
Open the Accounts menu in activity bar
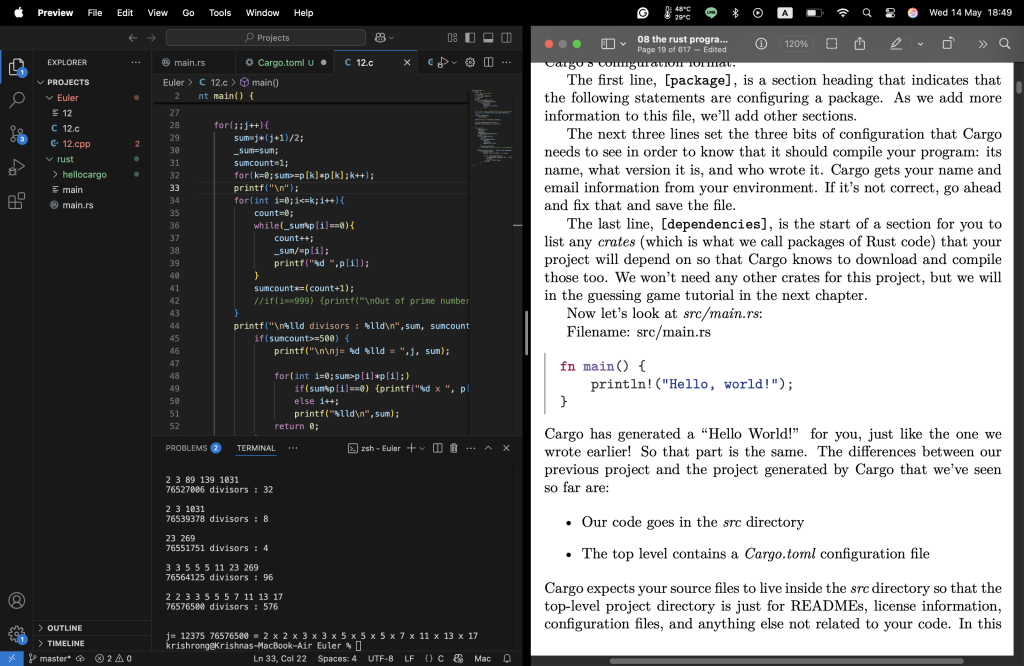pyautogui.click(x=16, y=601)
